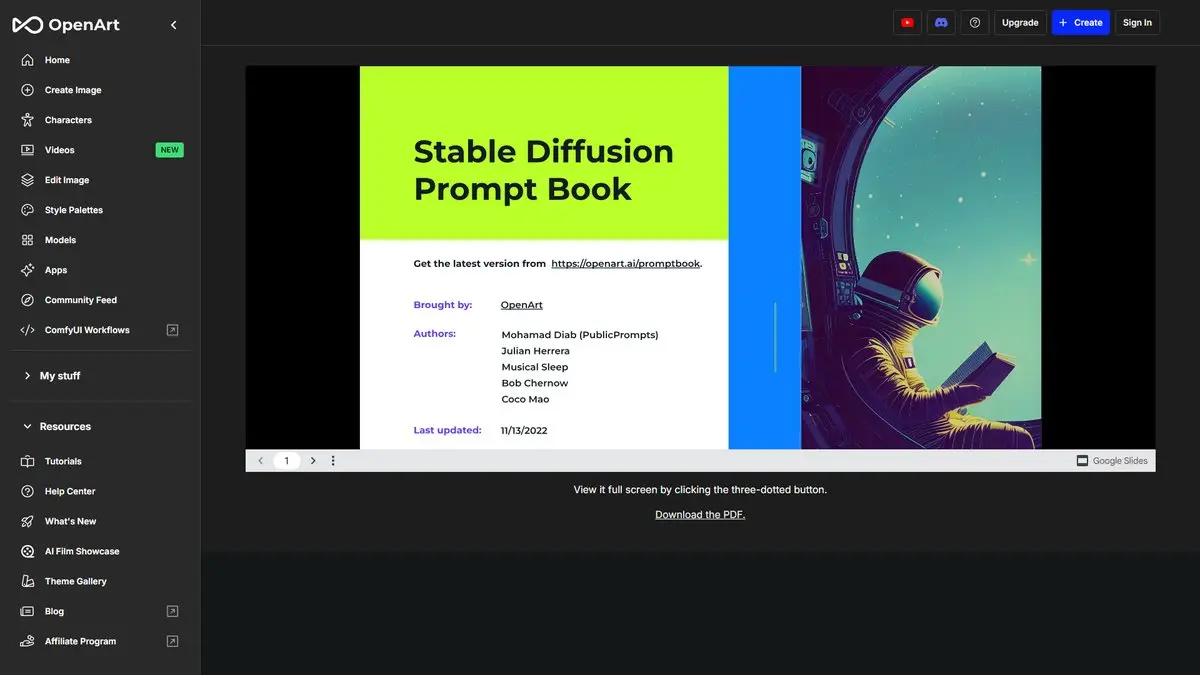Click the Download the PDF link
Screen dimensions: 1200x675
pos(700,515)
